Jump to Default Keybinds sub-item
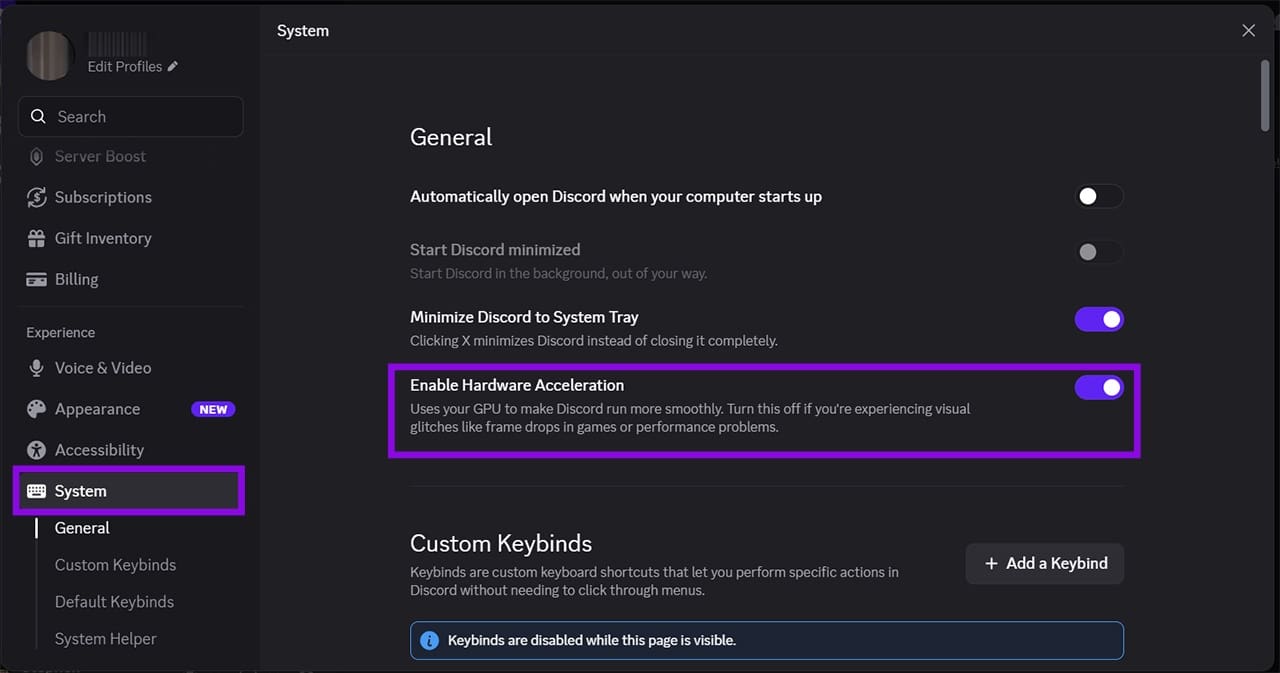 coord(114,602)
